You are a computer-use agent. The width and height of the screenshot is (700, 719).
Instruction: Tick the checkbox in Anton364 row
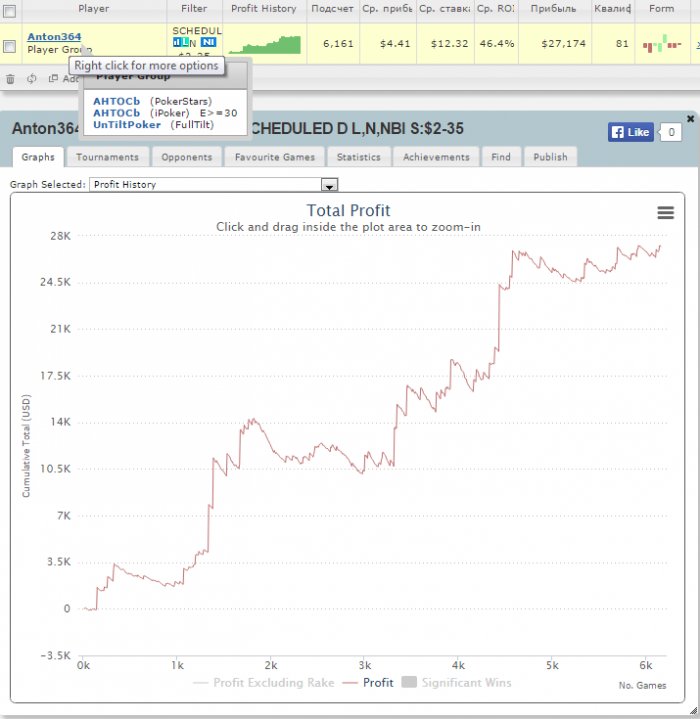point(9,46)
